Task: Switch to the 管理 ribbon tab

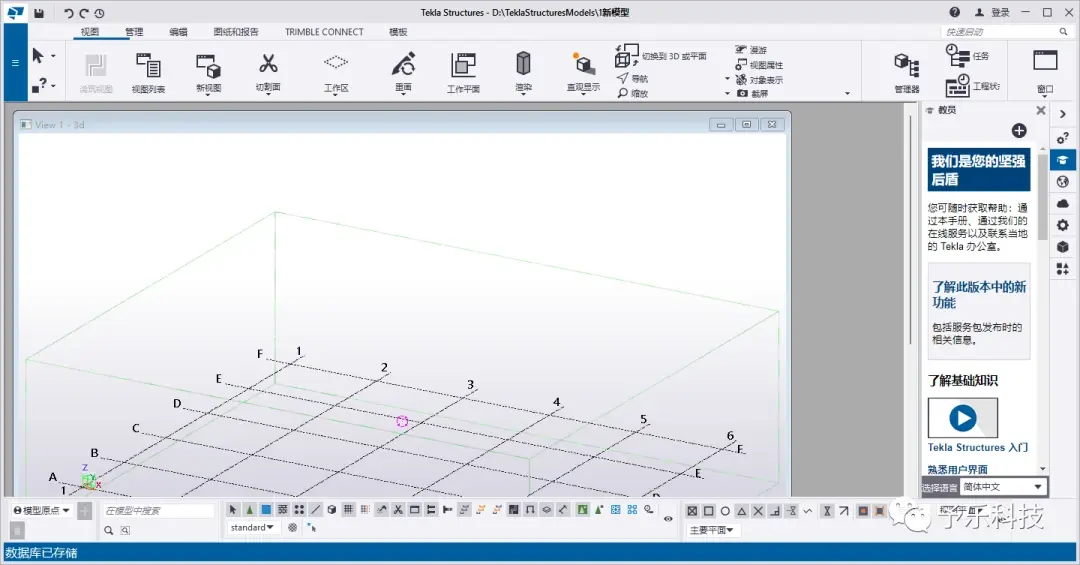Action: click(x=134, y=32)
